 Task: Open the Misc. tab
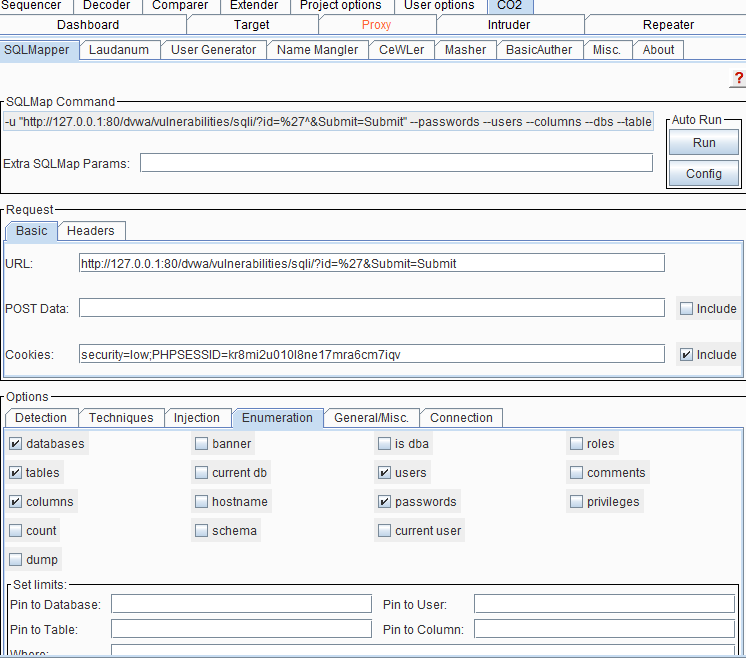point(607,50)
